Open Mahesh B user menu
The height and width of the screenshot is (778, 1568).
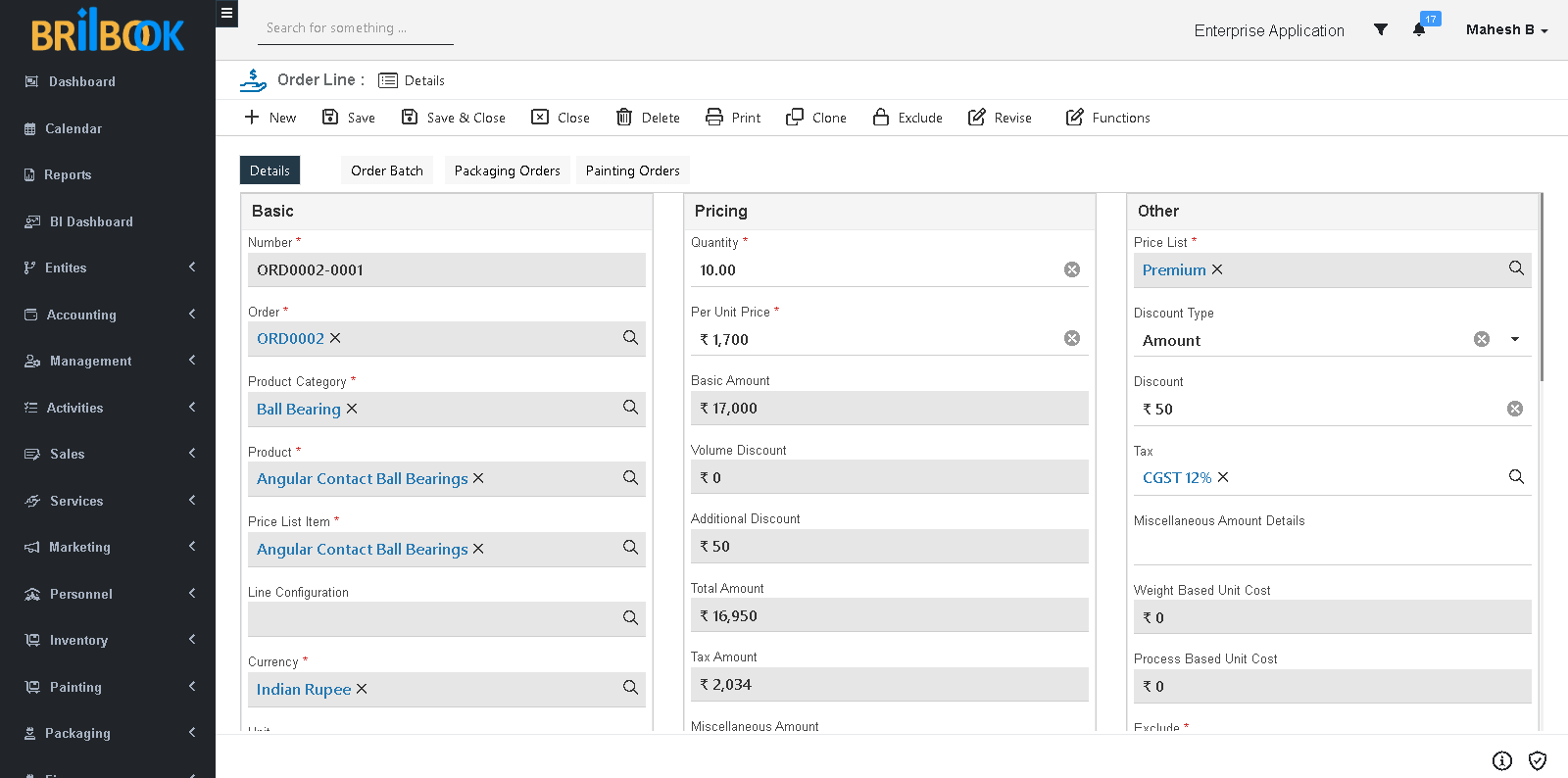1506,29
